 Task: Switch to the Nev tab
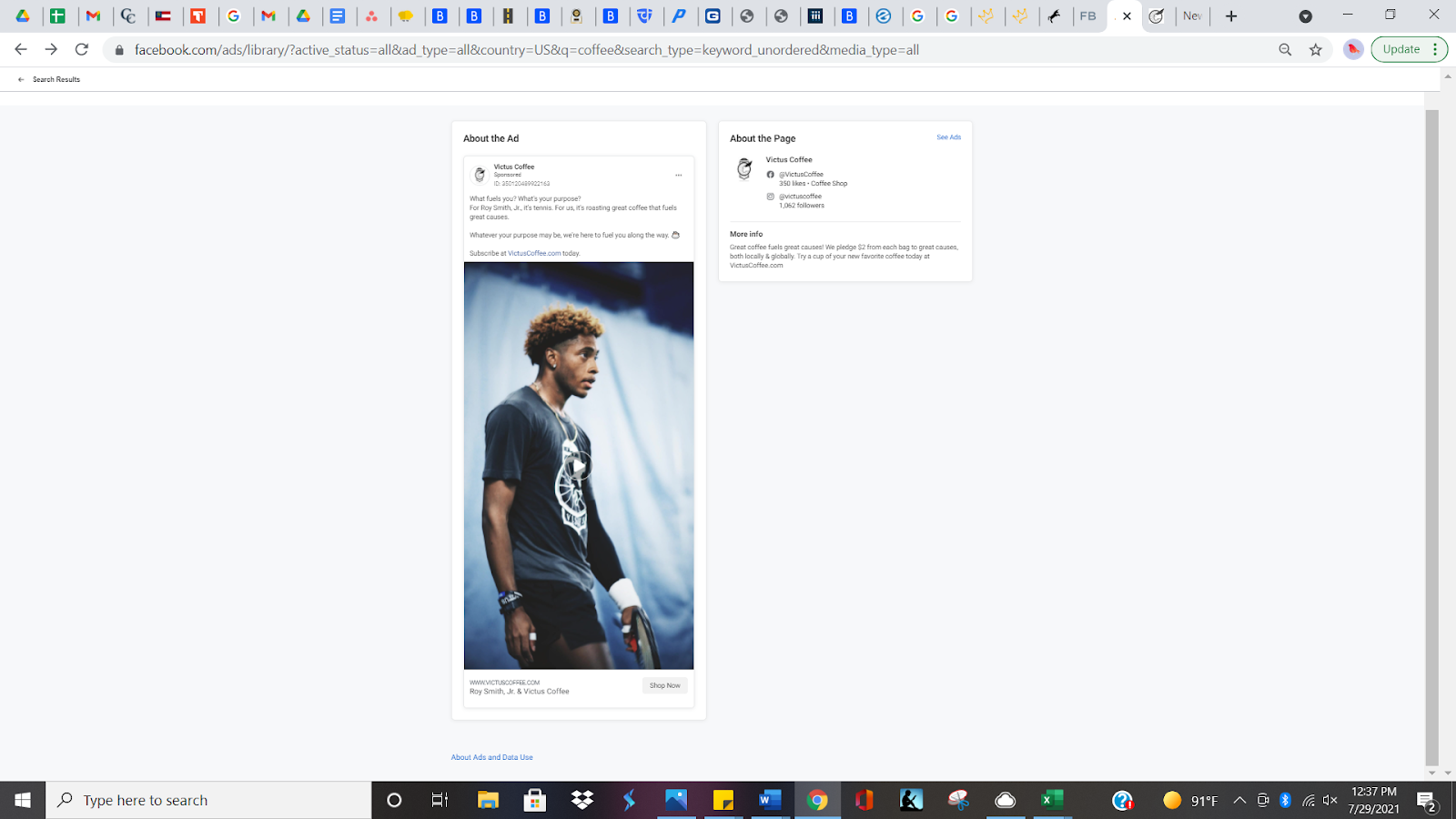click(x=1192, y=16)
